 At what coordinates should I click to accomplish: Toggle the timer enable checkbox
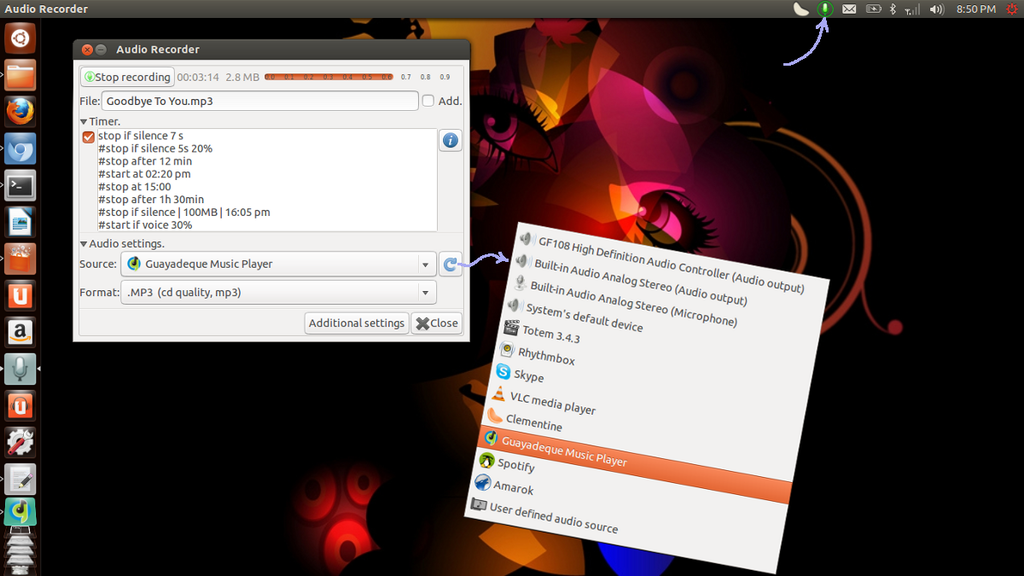88,137
